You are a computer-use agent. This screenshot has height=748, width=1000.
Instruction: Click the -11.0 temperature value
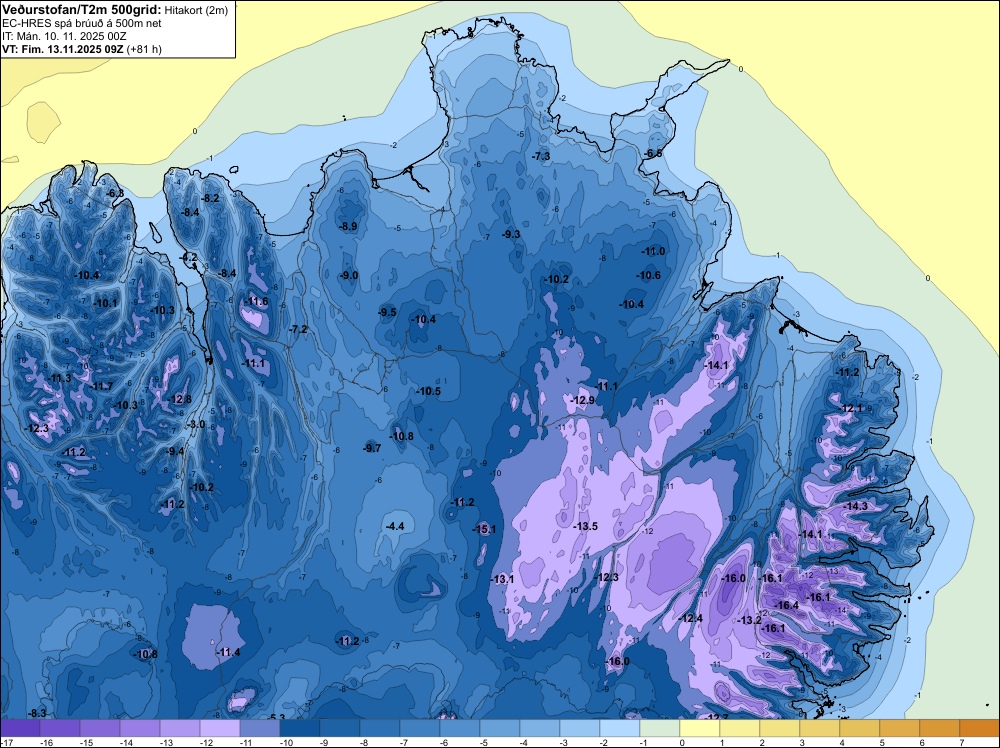pyautogui.click(x=653, y=251)
